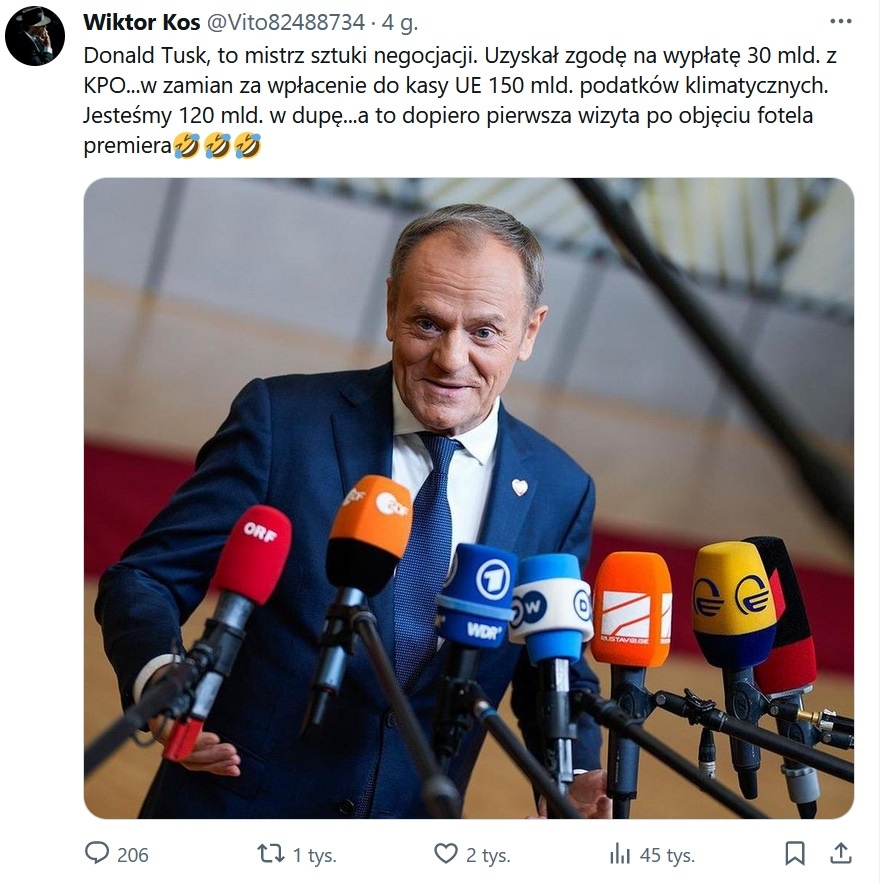Open Wiktor Kos profile avatar

pyautogui.click(x=35, y=35)
